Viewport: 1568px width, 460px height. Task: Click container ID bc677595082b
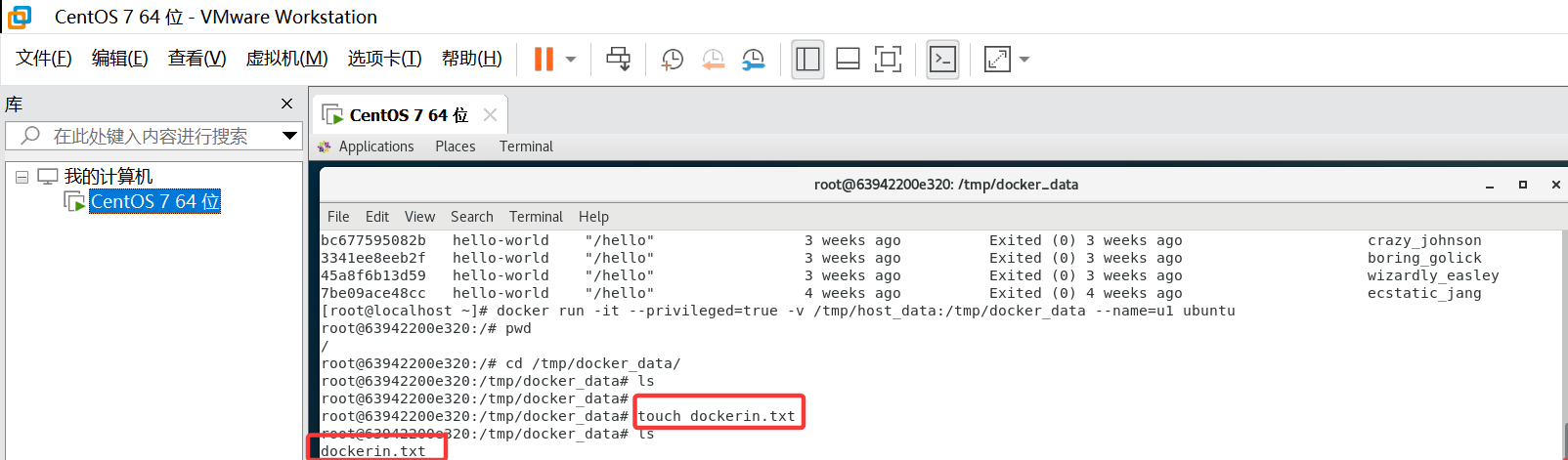pos(373,240)
